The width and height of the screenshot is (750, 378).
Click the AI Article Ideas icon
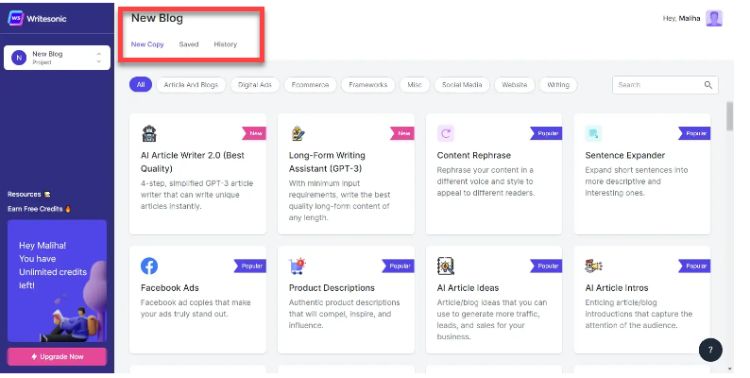pos(445,266)
